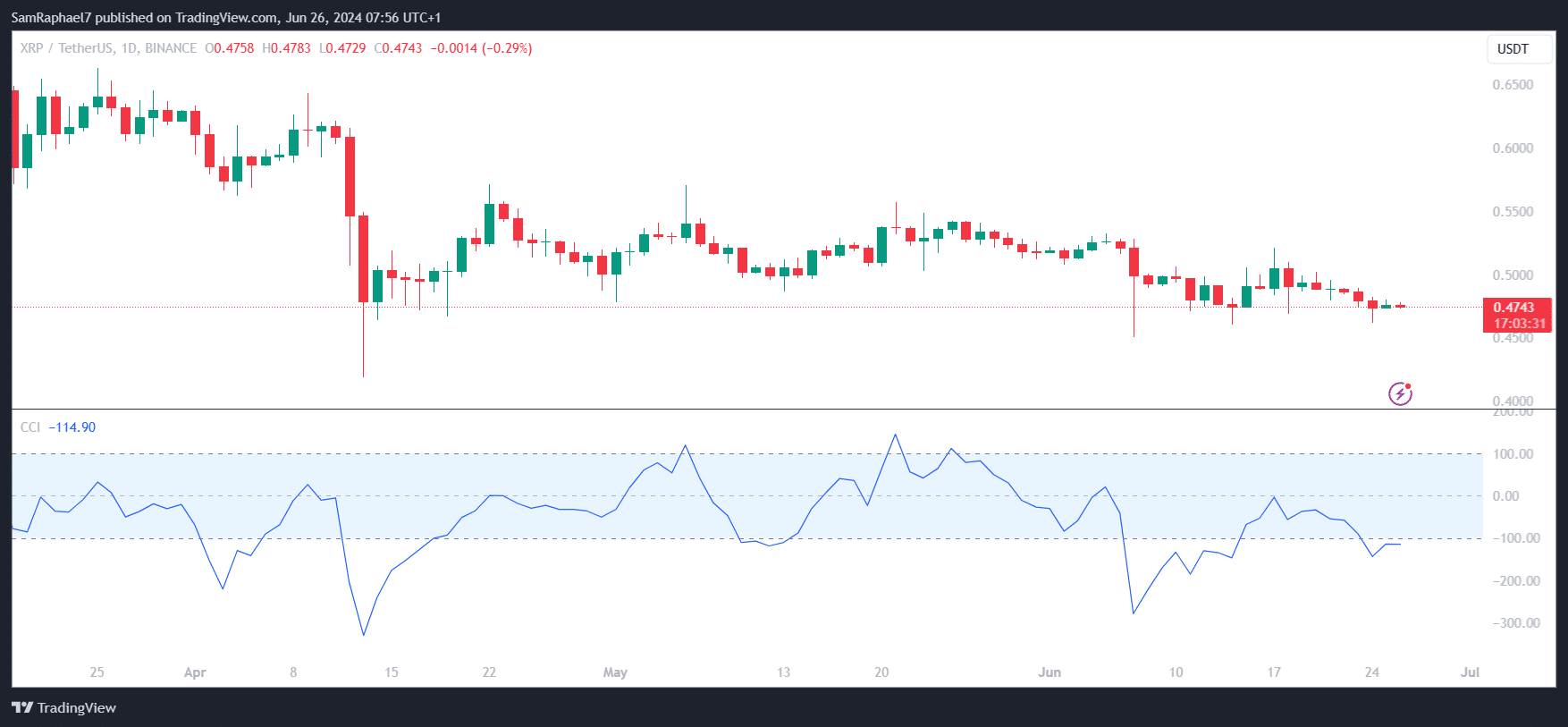Click the -300.00 CCI axis label
The image size is (1568, 727).
pos(1516,623)
